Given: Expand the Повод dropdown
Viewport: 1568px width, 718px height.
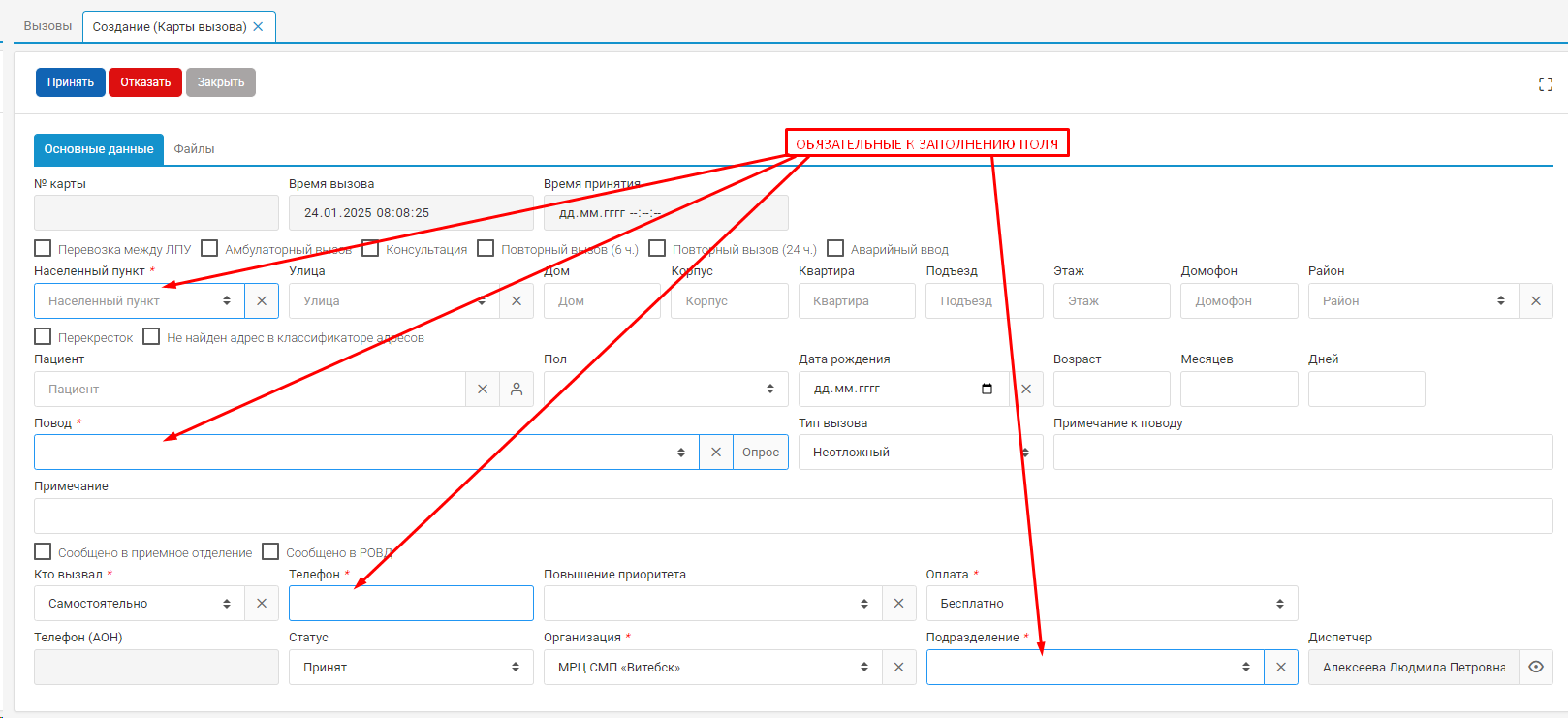Looking at the screenshot, I should [x=366, y=453].
